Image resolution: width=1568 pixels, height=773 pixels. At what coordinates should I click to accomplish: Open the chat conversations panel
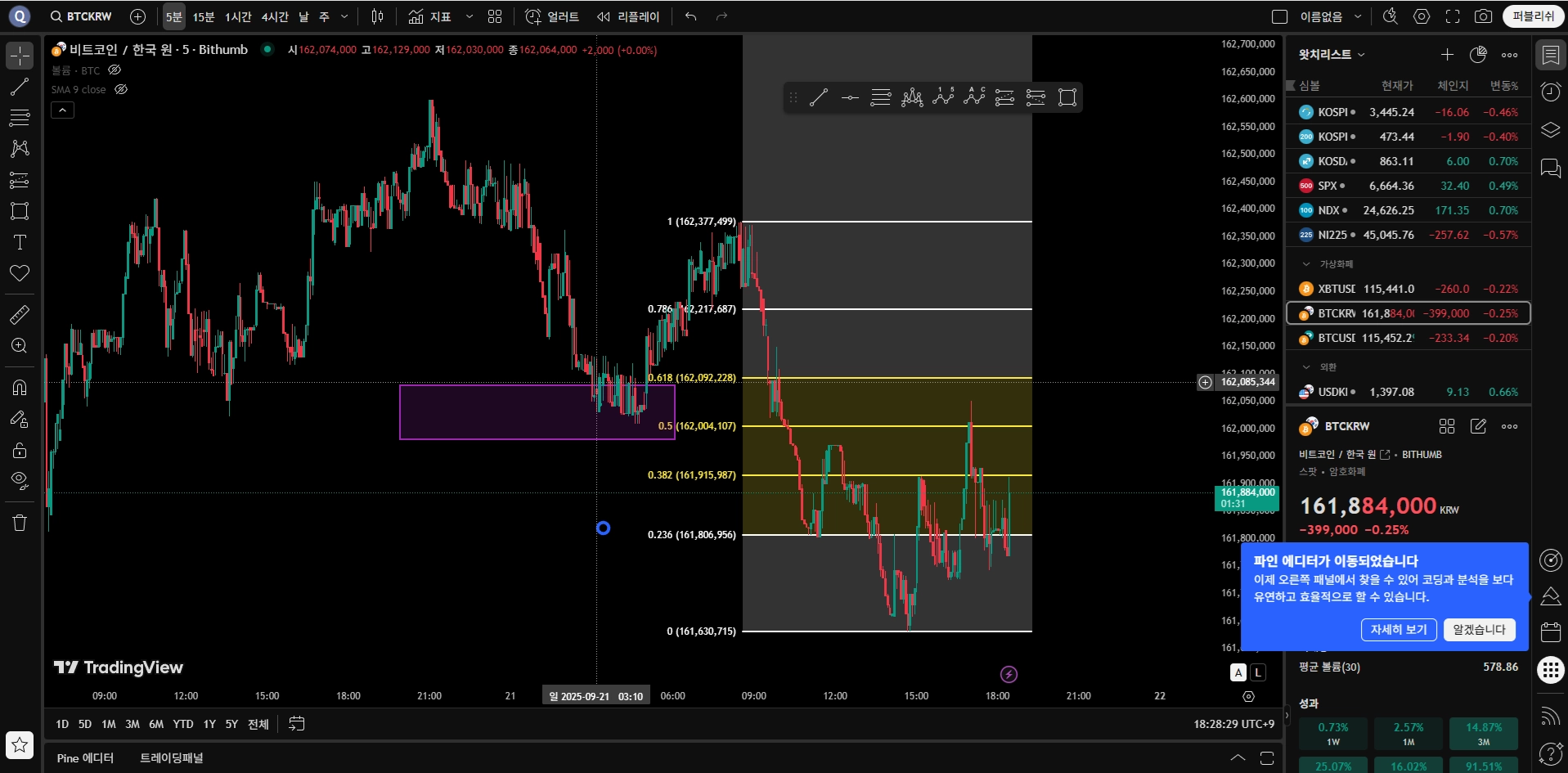[1550, 168]
